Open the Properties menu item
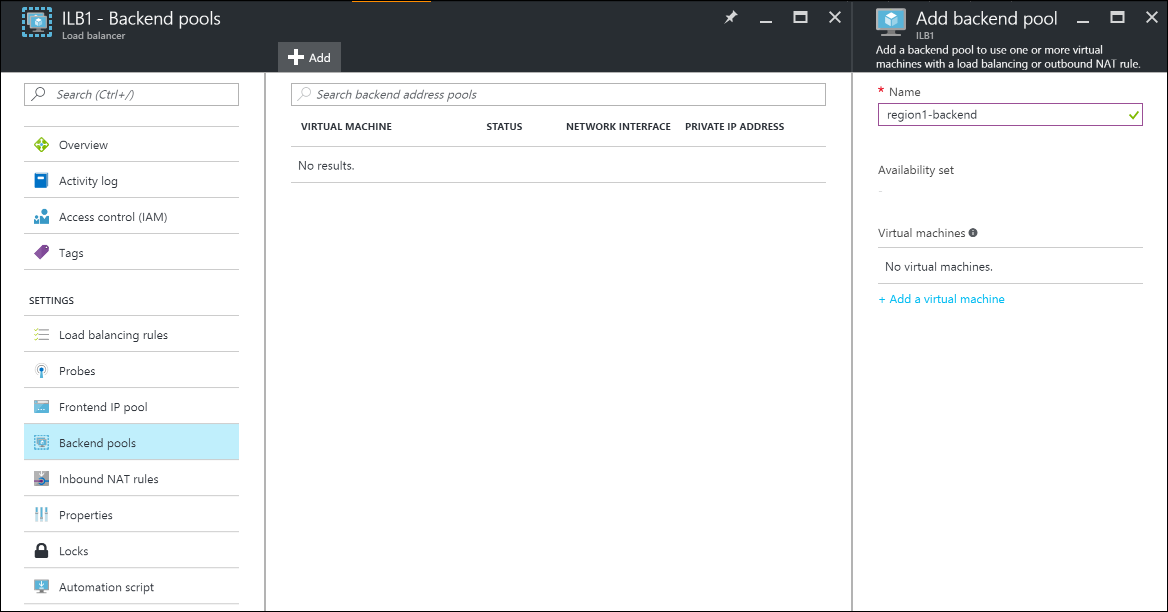The image size is (1168, 612). coord(85,515)
